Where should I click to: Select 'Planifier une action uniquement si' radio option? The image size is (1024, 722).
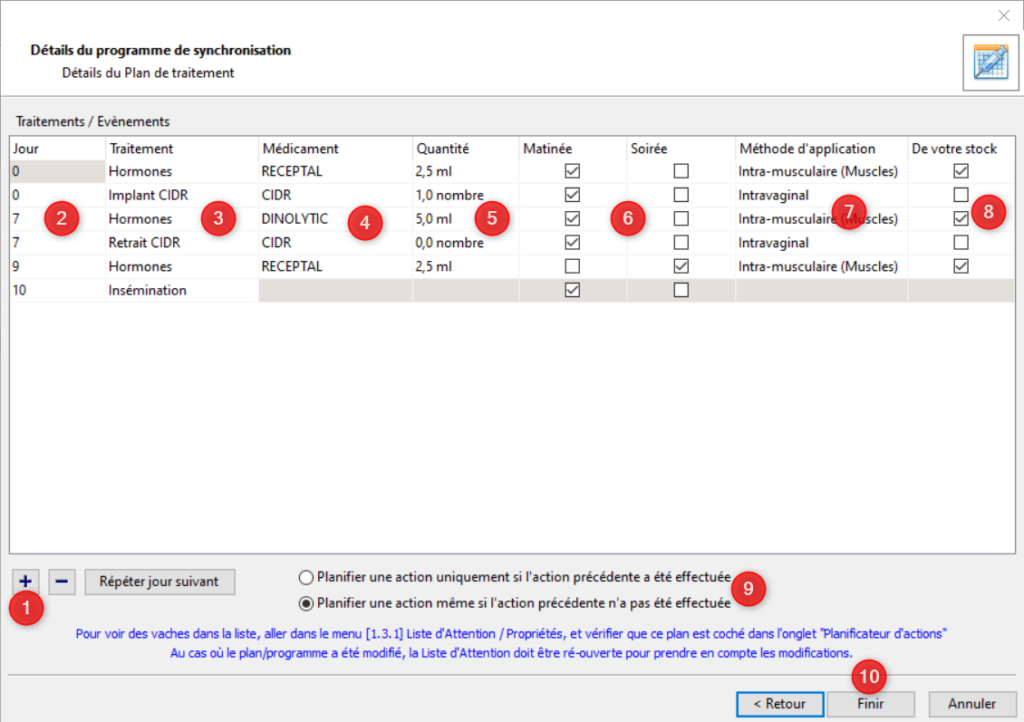click(x=306, y=577)
